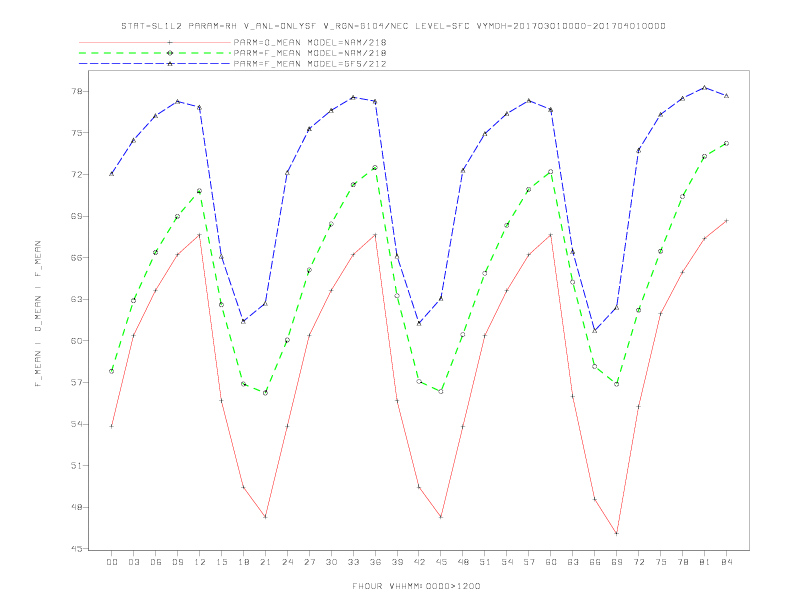Click the x-axis forecast hour label 48
792x612 pixels.
tap(463, 562)
